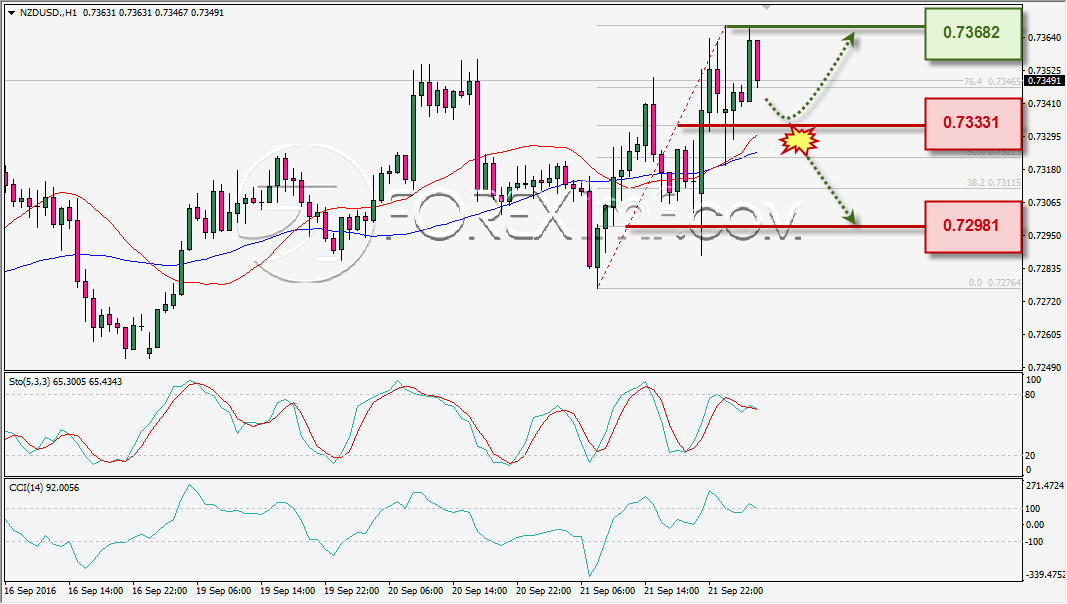
Task: Click price axis label 0.72835
Action: tap(1044, 269)
